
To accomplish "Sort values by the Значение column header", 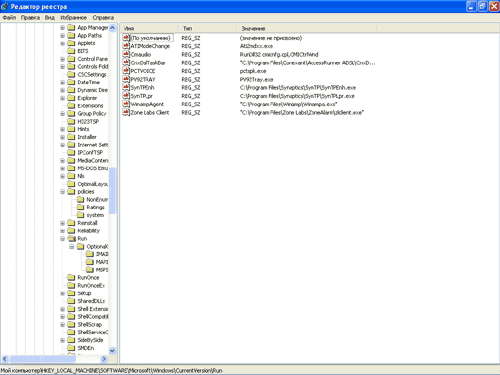I will tap(307, 28).
